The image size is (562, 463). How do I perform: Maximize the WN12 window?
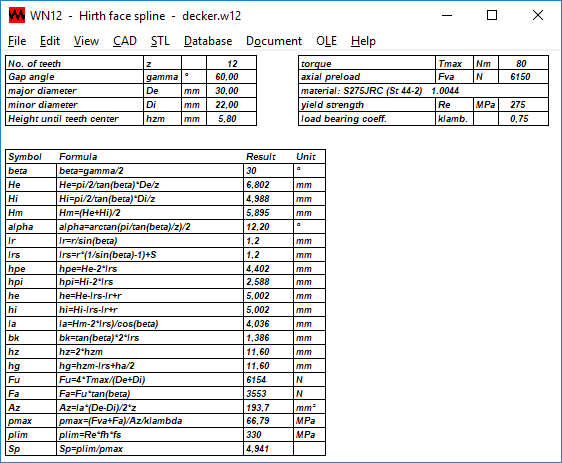[x=492, y=15]
